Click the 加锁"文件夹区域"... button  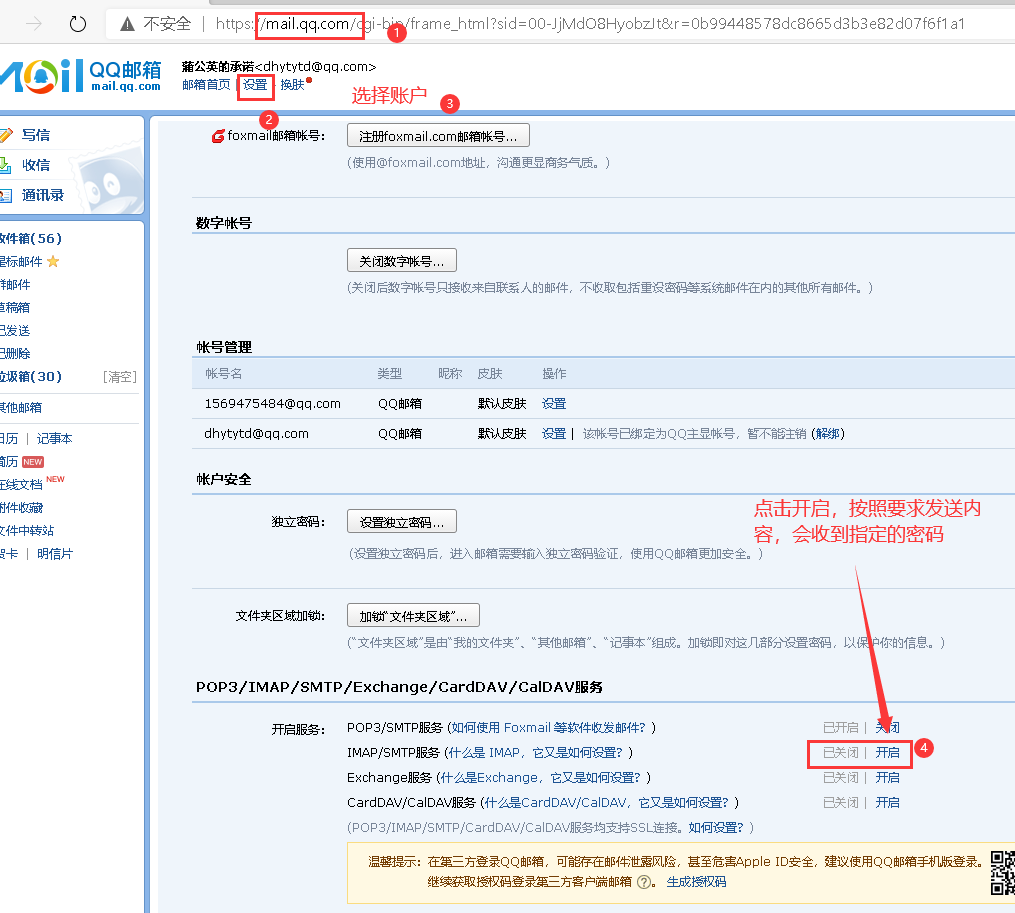(414, 616)
